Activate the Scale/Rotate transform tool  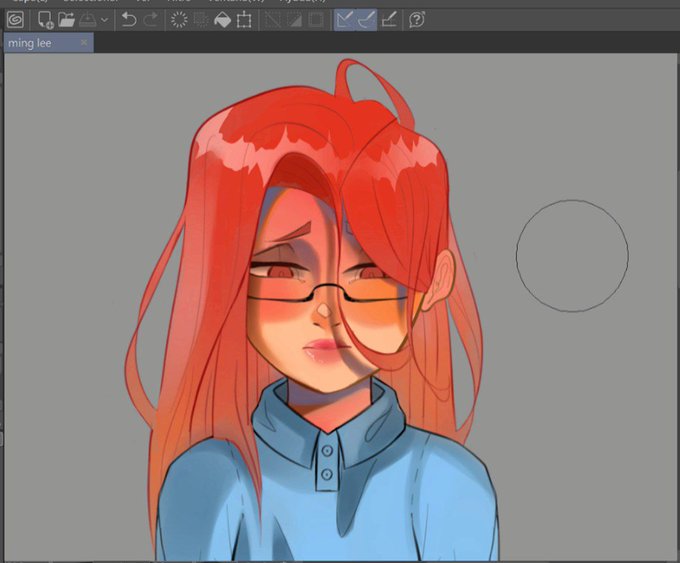(x=244, y=20)
